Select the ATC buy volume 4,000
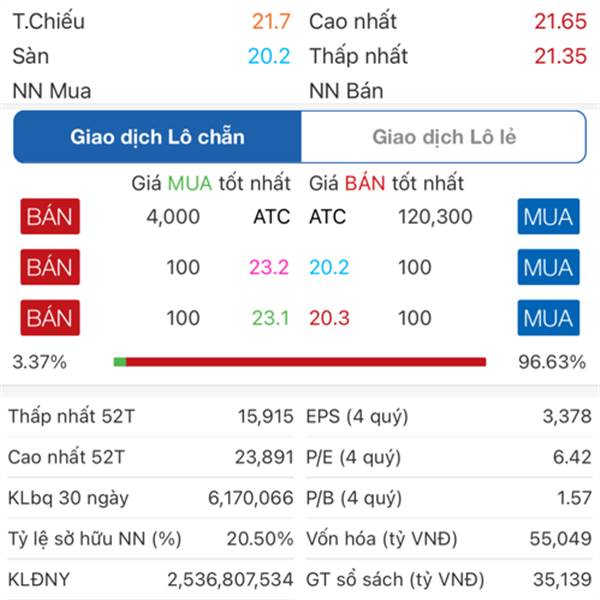 point(173,217)
